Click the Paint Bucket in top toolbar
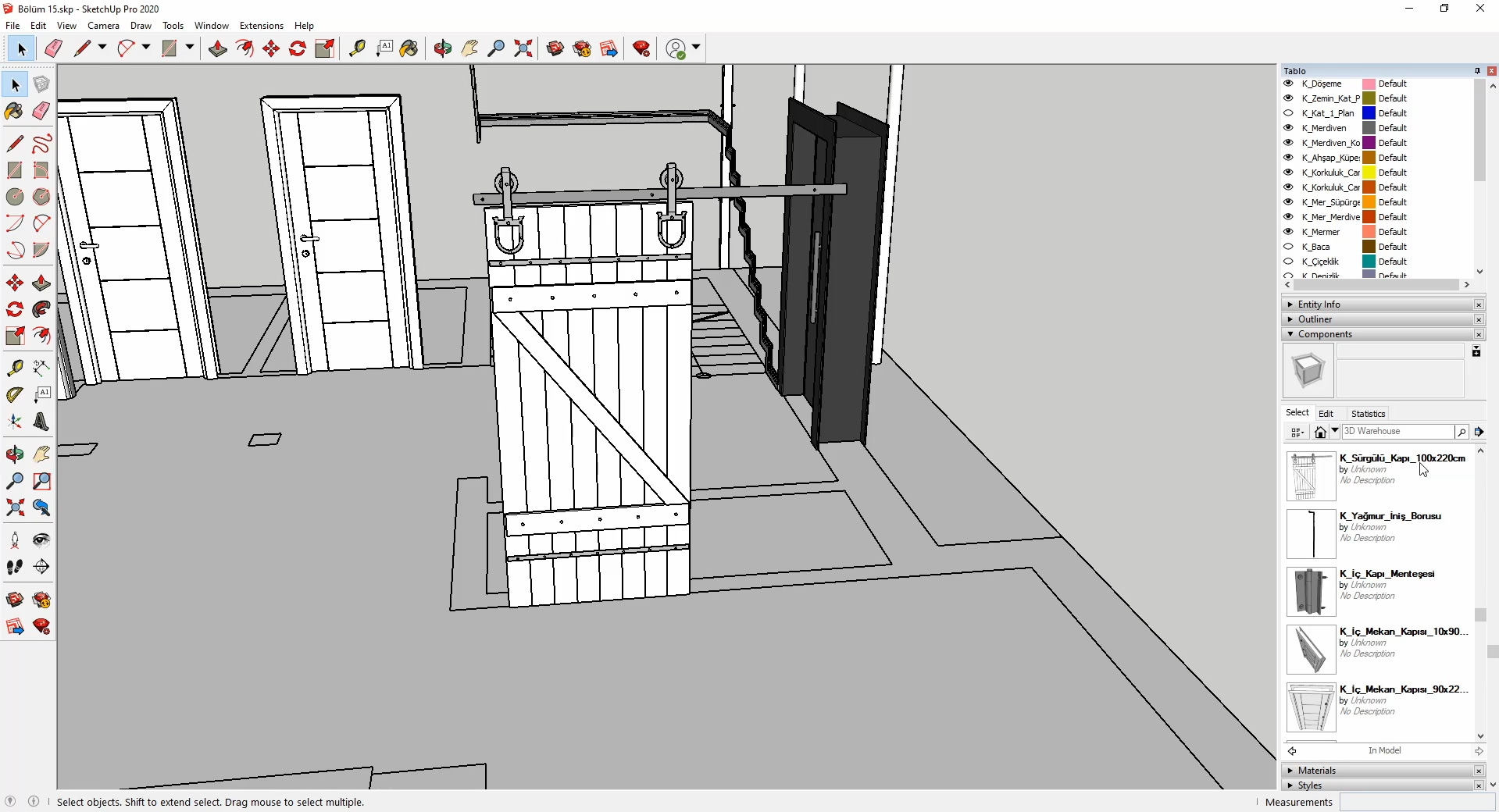The width and height of the screenshot is (1499, 812). (409, 49)
